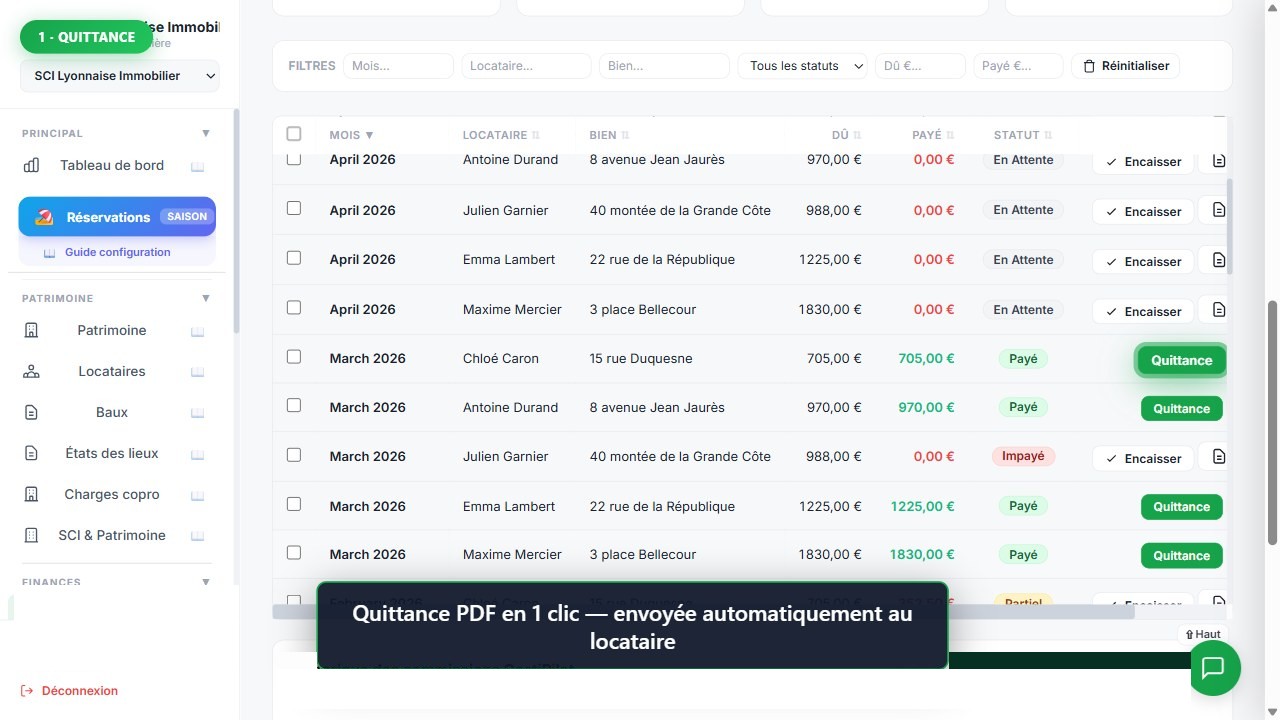Image resolution: width=1280 pixels, height=720 pixels.
Task: Click Encaisser for Maxime Mercier April 2026
Action: pos(1143,311)
